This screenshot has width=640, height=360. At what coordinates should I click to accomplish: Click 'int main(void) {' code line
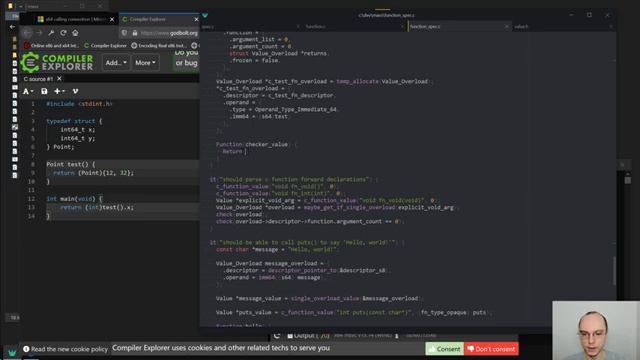tap(75, 199)
